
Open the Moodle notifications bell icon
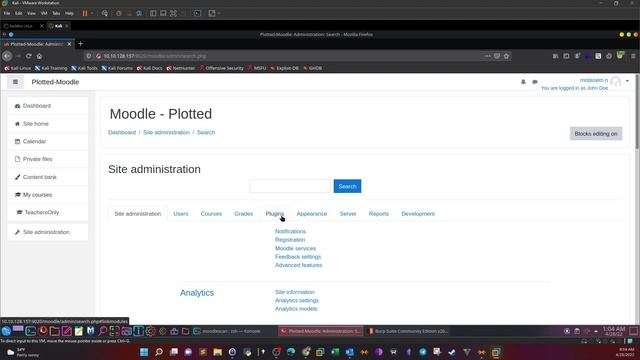tap(523, 82)
